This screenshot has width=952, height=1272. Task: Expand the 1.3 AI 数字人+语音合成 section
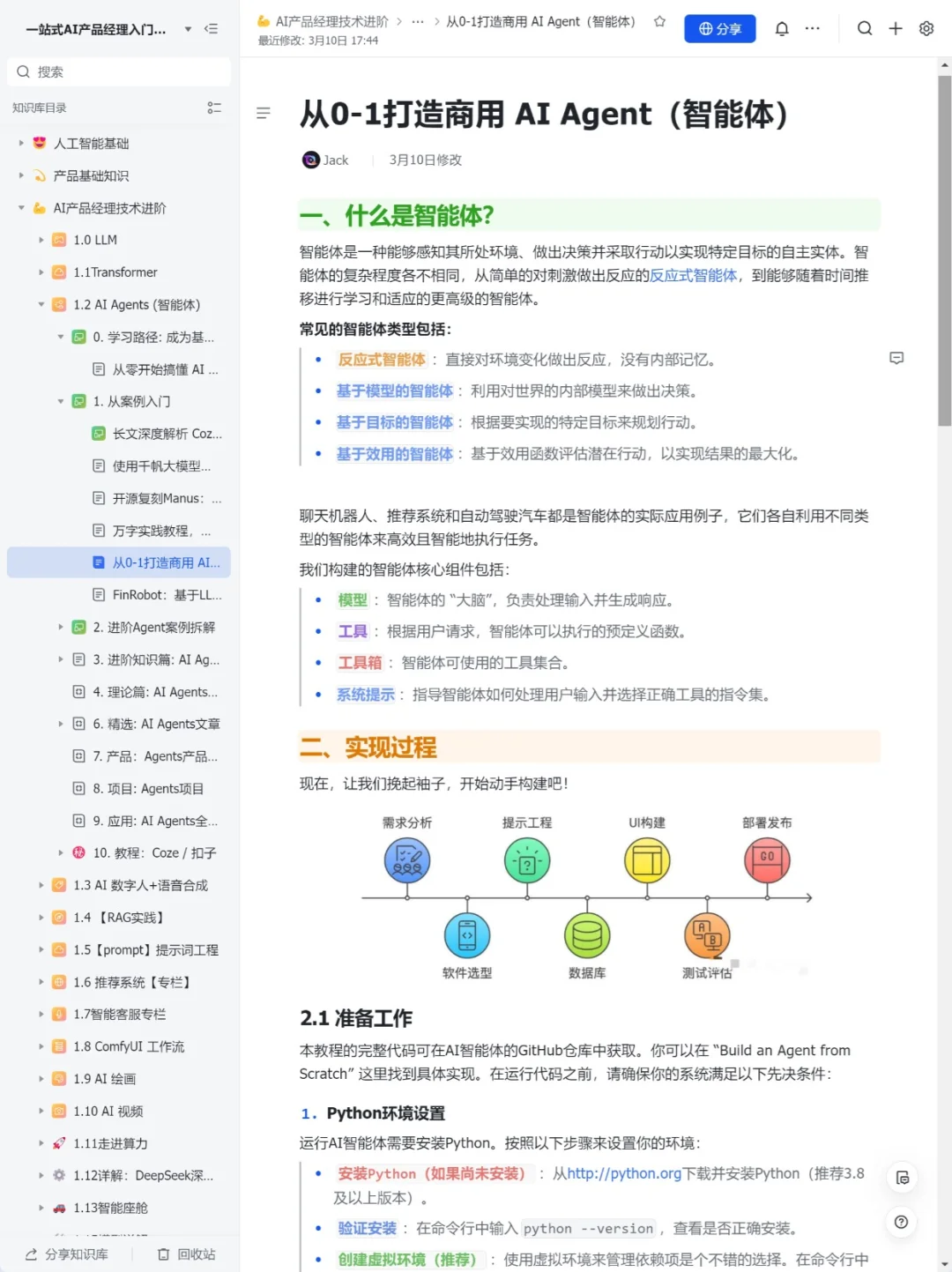click(41, 885)
